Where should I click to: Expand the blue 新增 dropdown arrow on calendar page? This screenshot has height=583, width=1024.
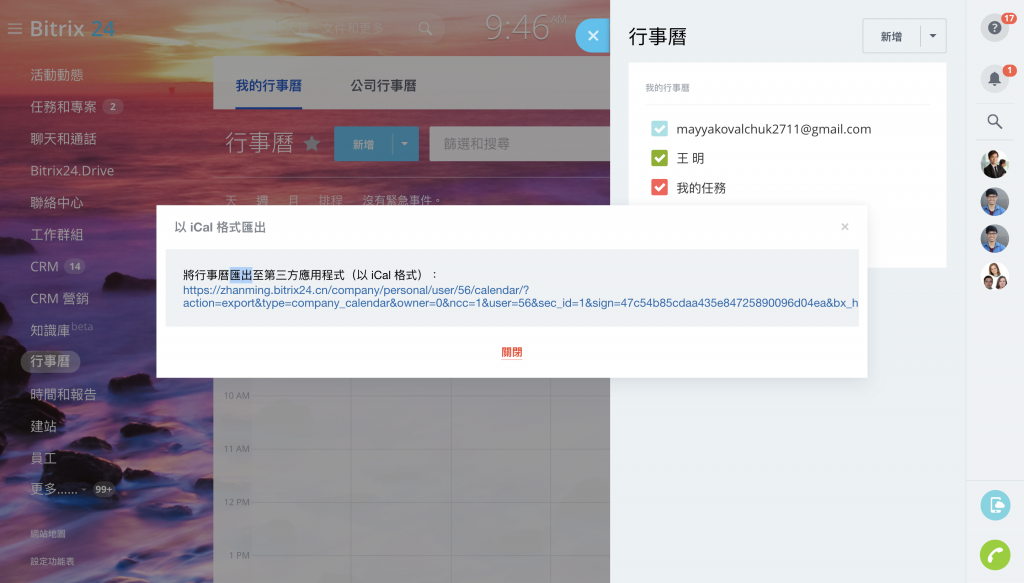[405, 144]
